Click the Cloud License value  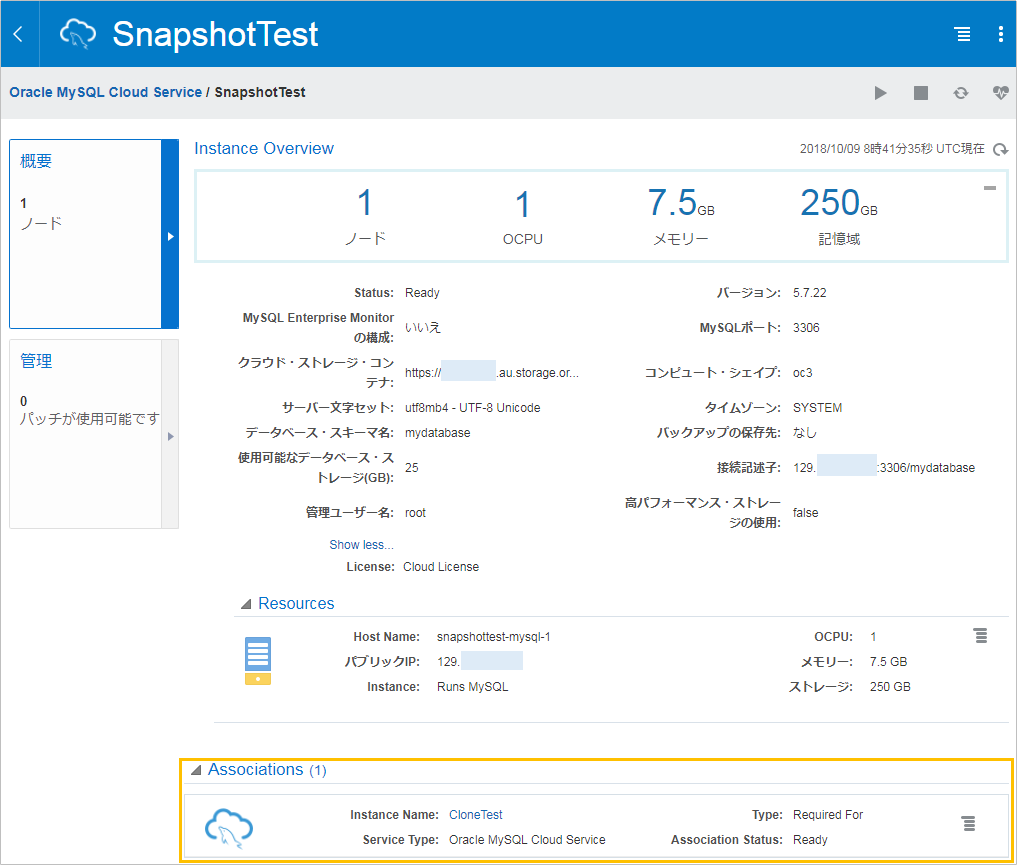pos(441,567)
